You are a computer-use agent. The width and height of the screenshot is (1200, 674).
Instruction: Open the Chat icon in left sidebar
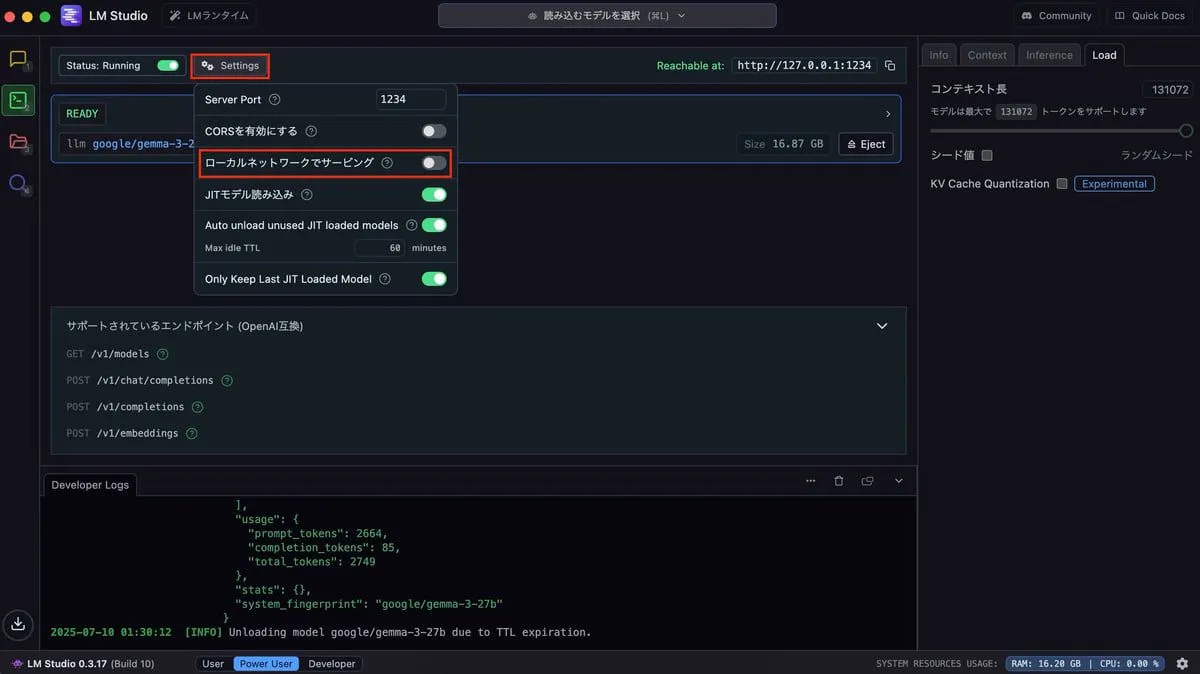tap(18, 59)
